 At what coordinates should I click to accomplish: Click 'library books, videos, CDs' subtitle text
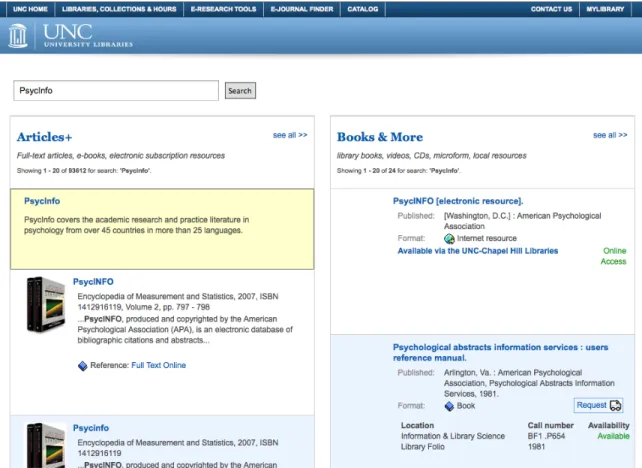tap(432, 156)
